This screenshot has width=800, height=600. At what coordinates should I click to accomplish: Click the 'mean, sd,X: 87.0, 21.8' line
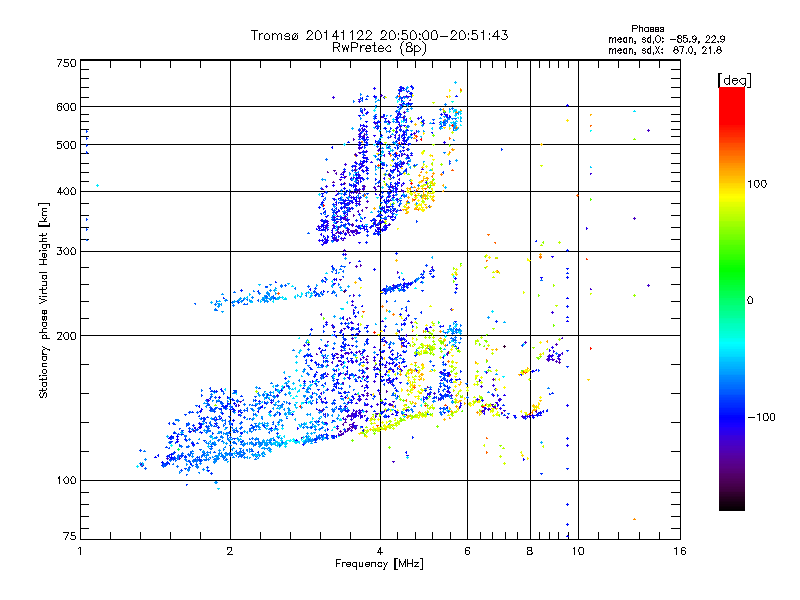665,50
